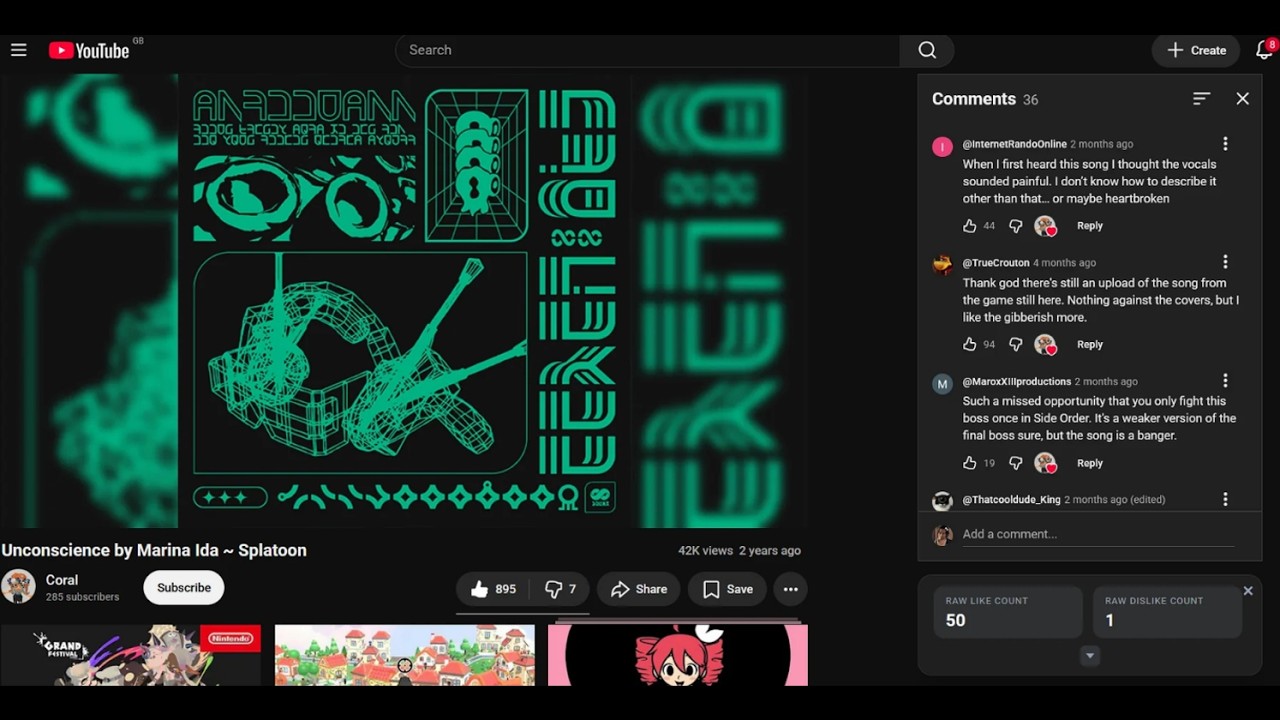The width and height of the screenshot is (1280, 720).
Task: Dislike the video showing 7 dislikes
Action: point(560,589)
